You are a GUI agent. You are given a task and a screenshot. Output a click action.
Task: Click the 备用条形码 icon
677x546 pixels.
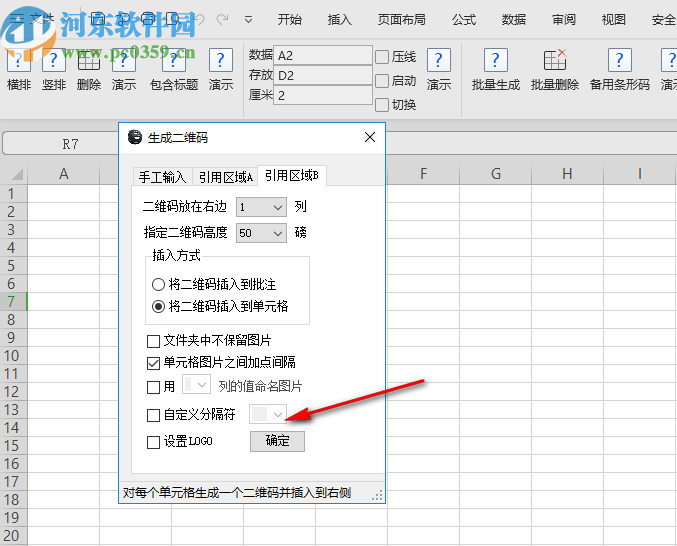click(x=620, y=60)
